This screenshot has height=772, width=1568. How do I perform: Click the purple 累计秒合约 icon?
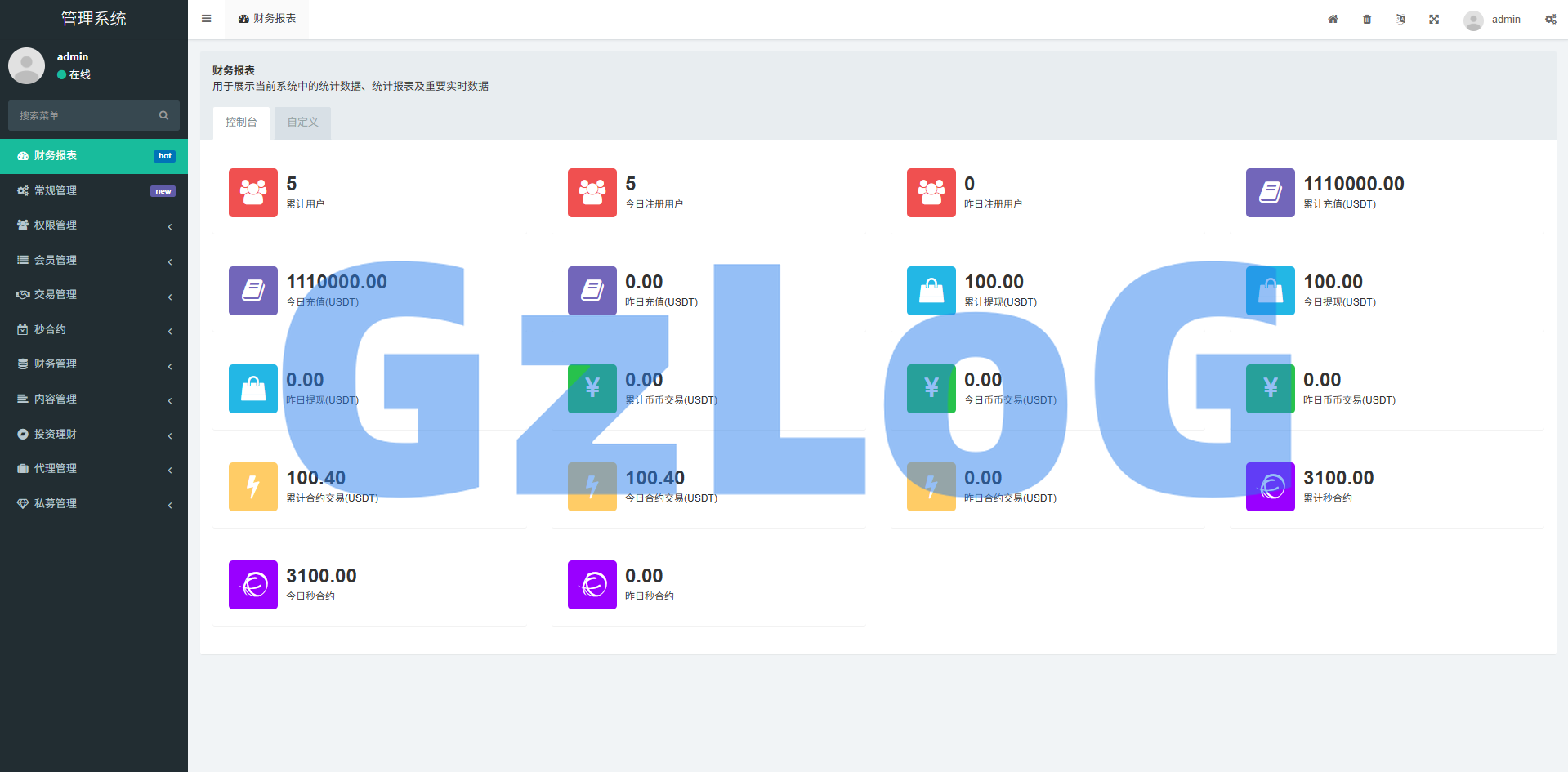coord(1270,487)
